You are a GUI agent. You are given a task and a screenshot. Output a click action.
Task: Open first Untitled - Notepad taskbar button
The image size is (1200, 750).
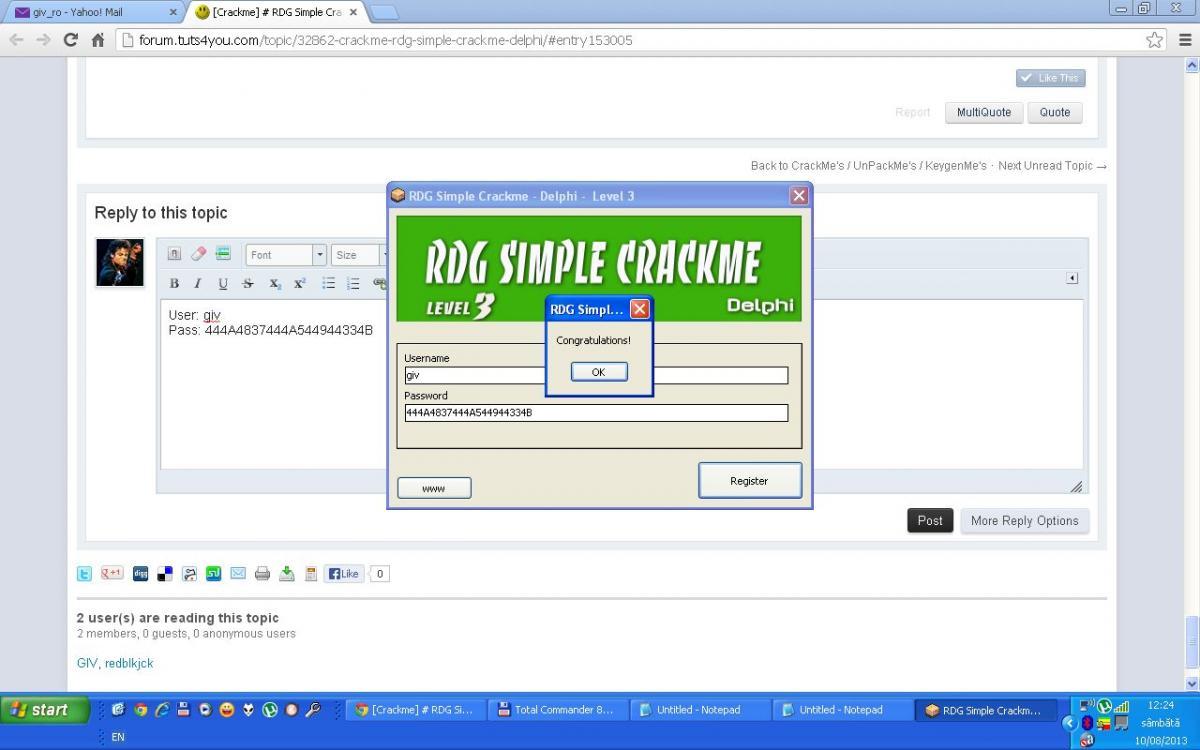[701, 710]
